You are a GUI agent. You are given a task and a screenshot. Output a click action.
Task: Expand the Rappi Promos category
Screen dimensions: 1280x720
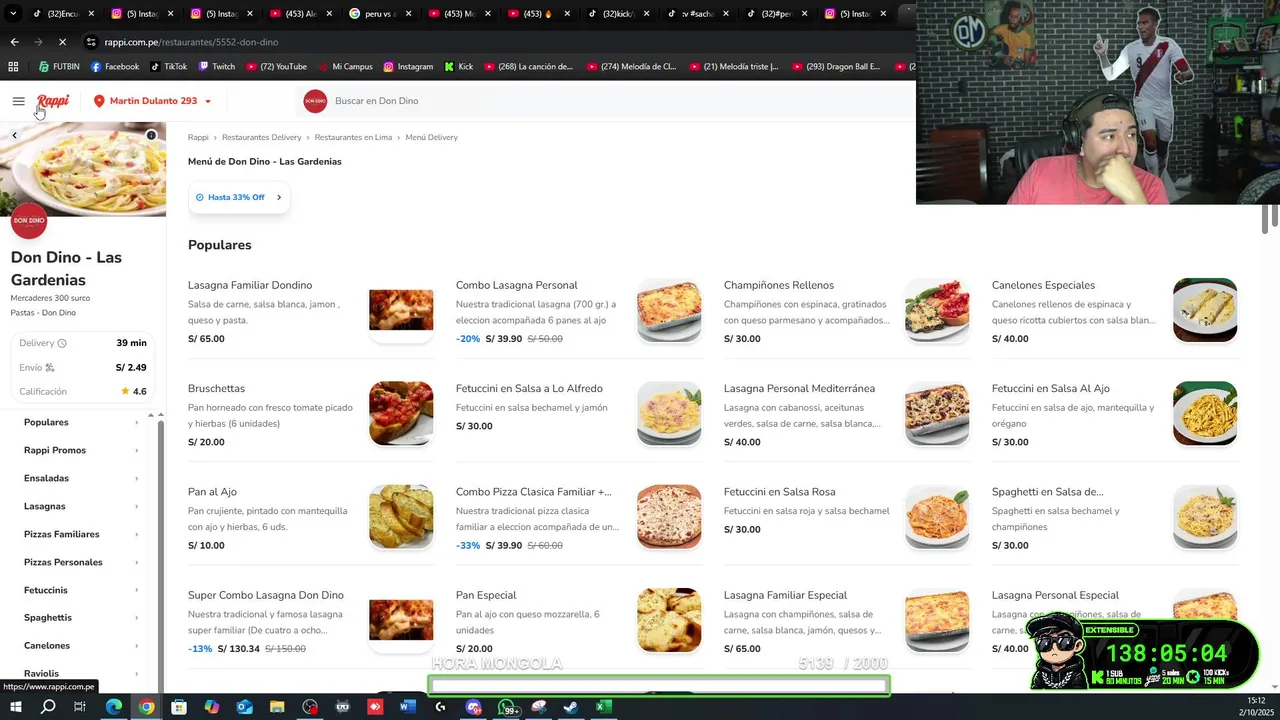81,450
